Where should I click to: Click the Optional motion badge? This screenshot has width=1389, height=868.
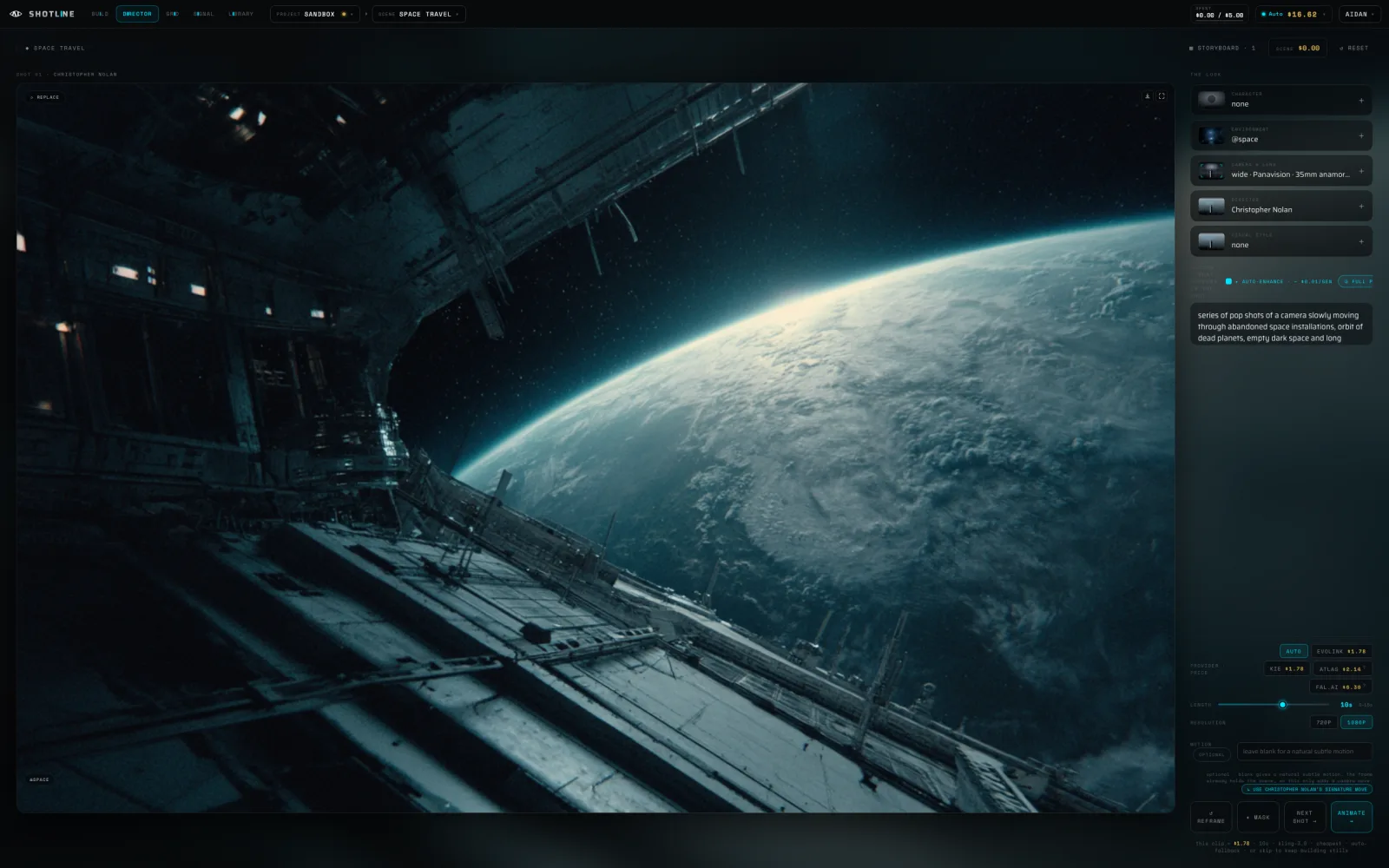coord(1212,754)
